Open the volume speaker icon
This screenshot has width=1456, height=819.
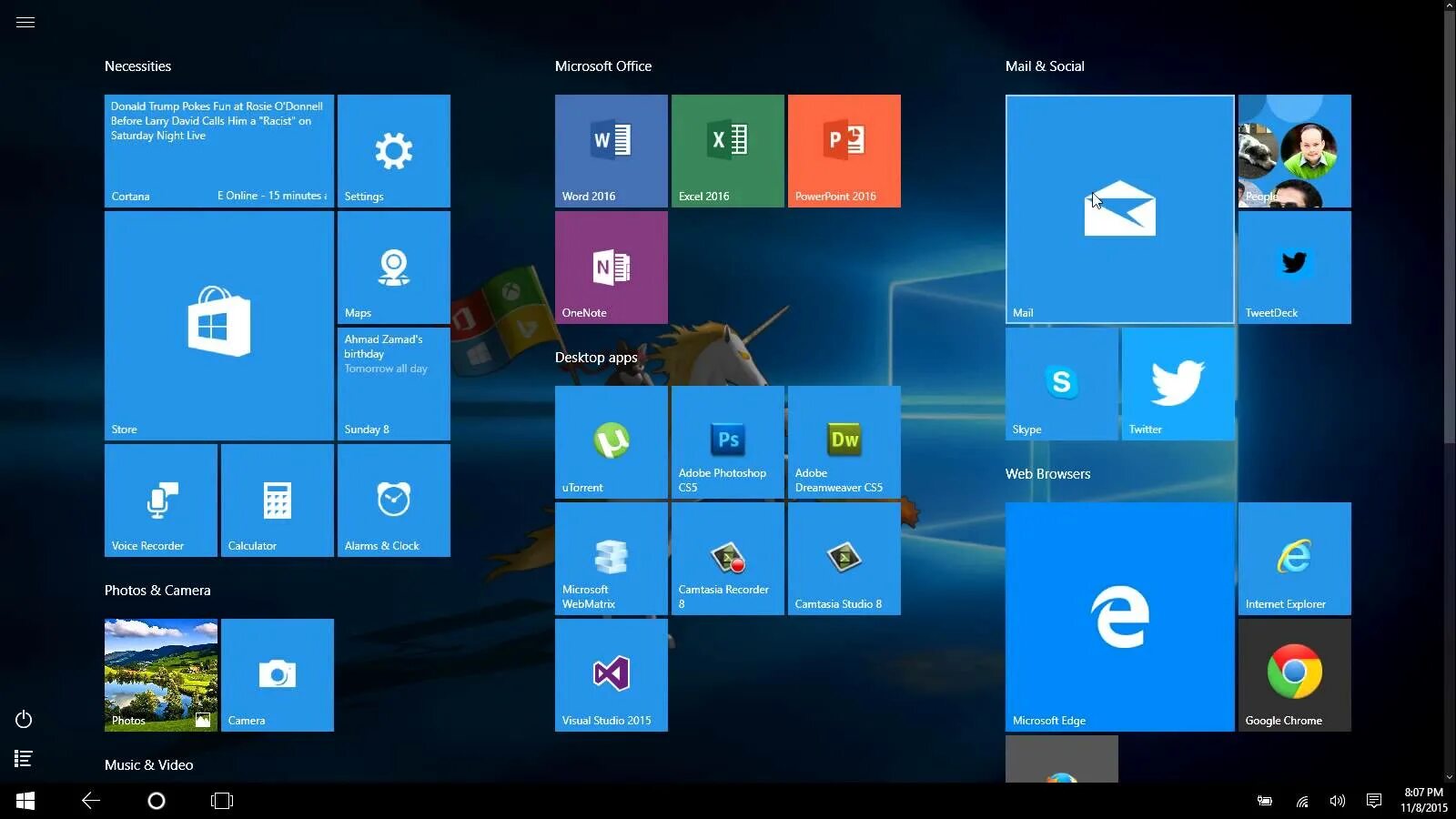pyautogui.click(x=1338, y=801)
